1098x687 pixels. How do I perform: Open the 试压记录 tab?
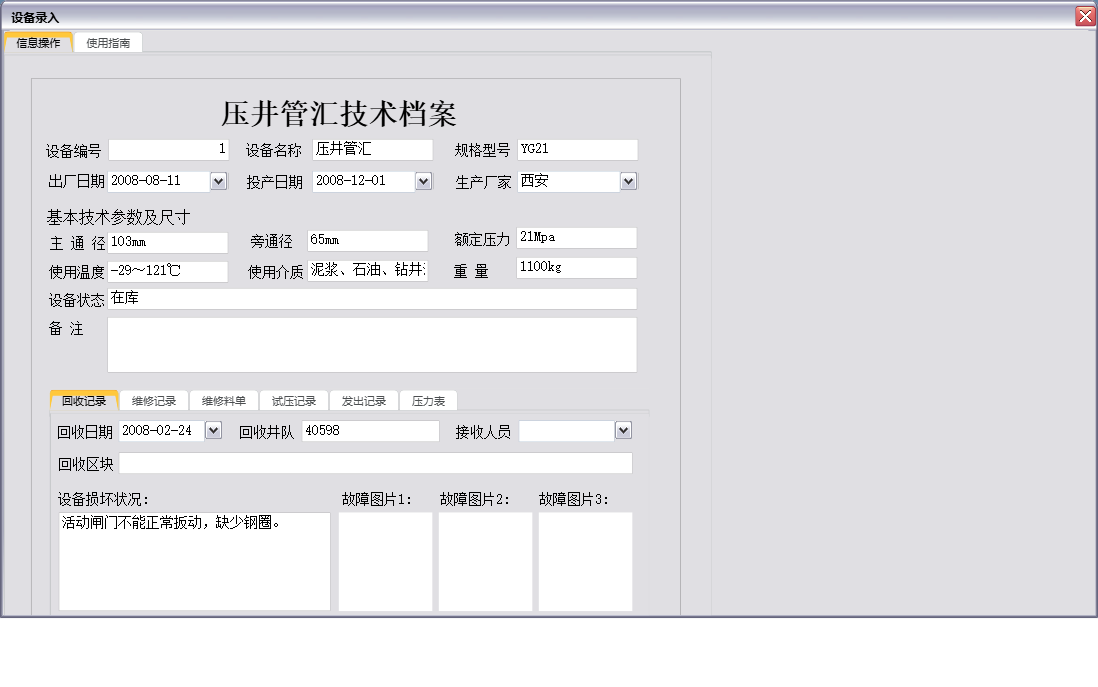[293, 400]
